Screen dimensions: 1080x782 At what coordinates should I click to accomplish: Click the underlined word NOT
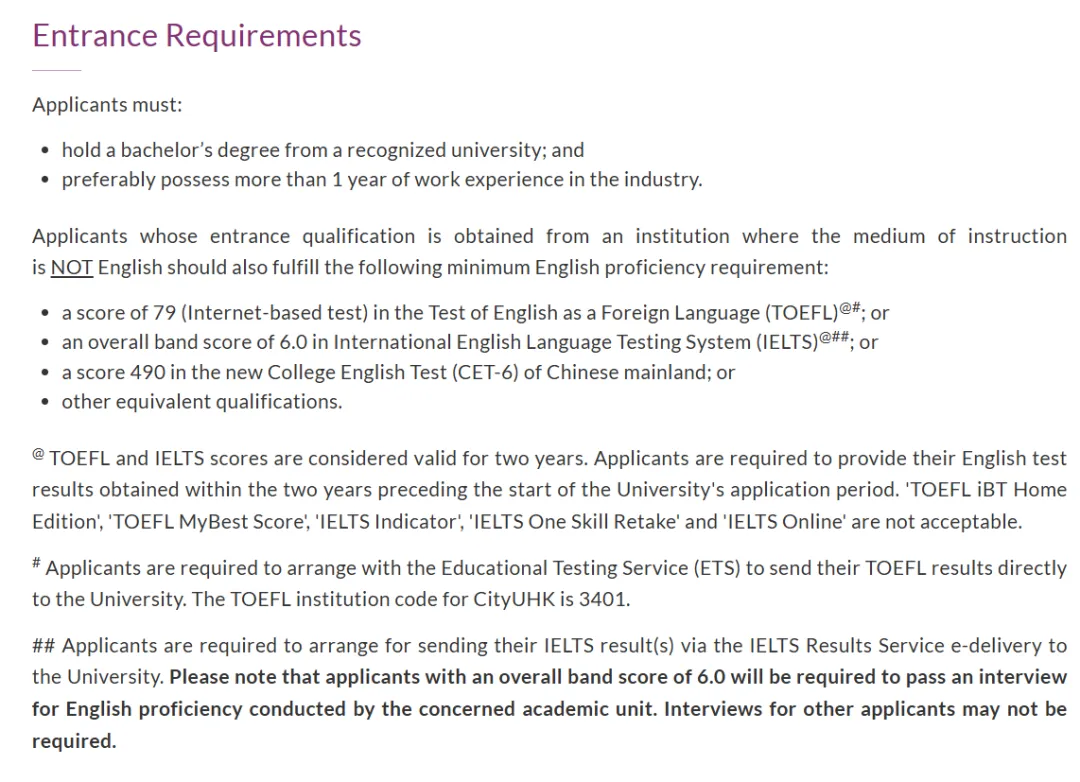coord(71,268)
